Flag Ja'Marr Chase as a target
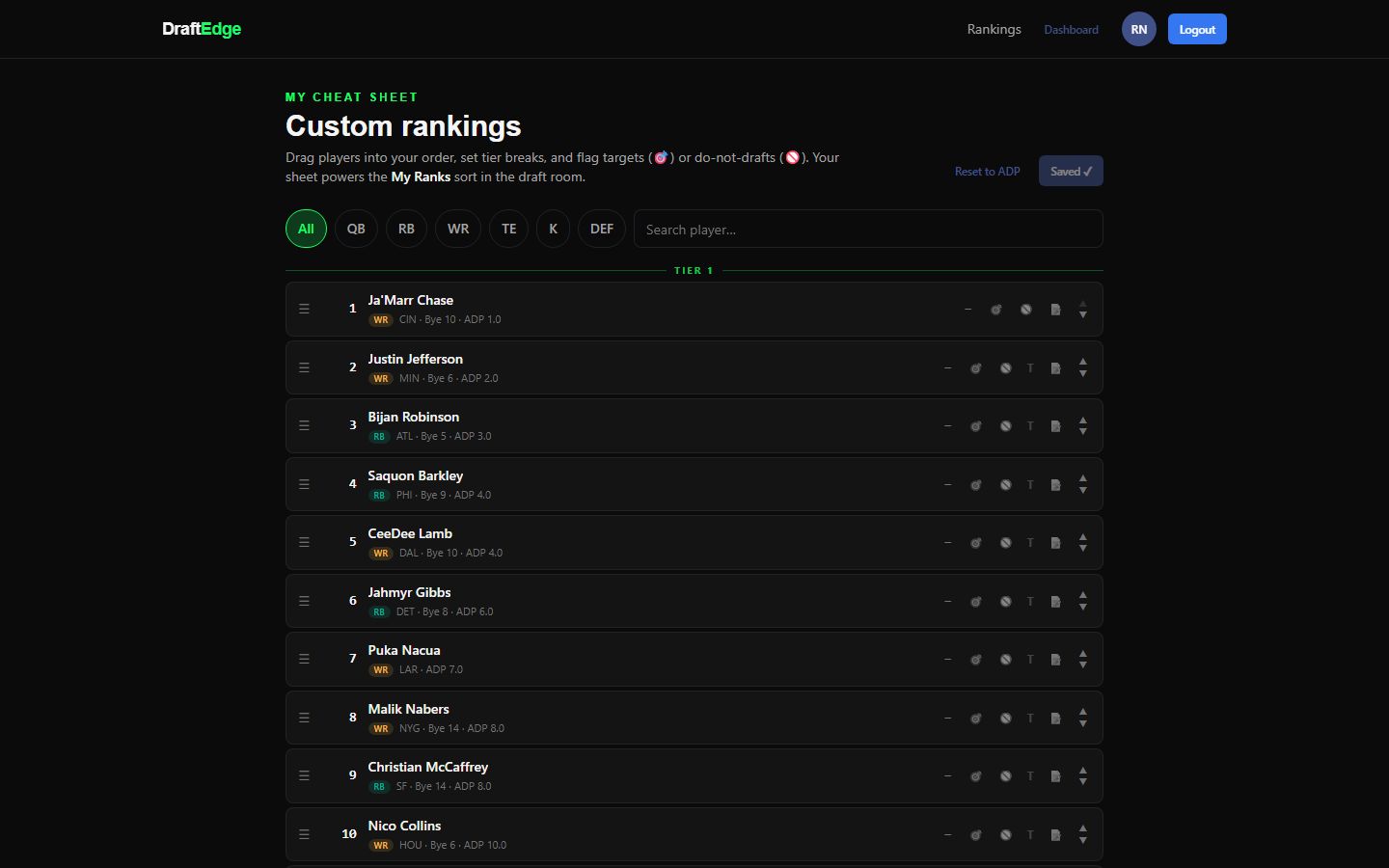The image size is (1389, 868). pos(996,310)
